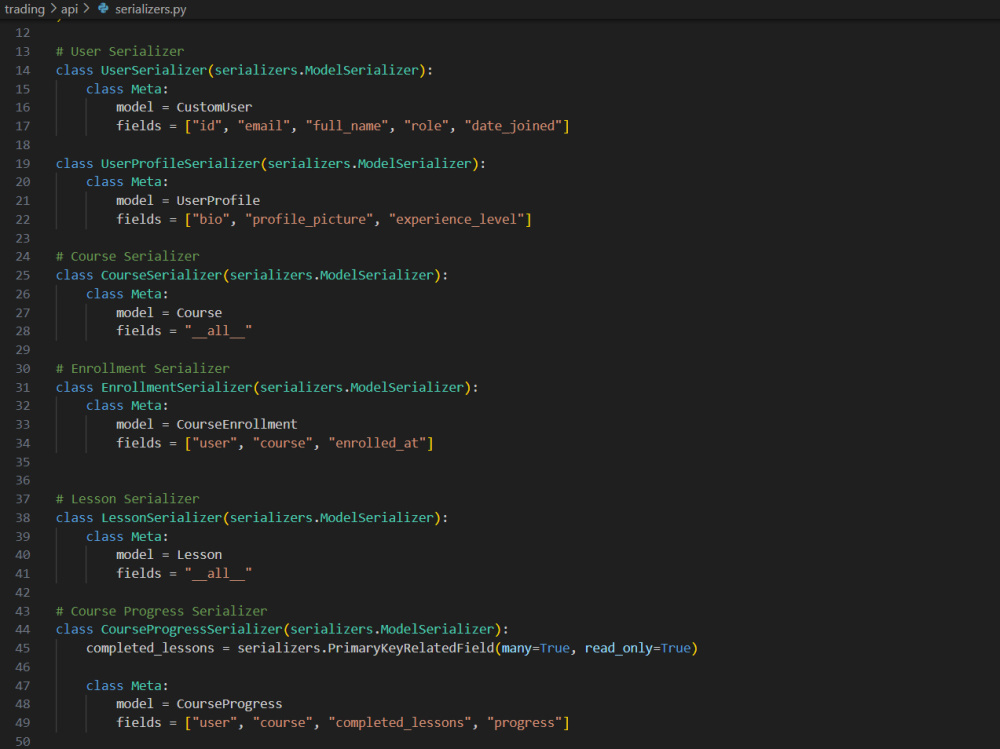
Task: Click 'LessonSerializer' class name
Action: 161,517
